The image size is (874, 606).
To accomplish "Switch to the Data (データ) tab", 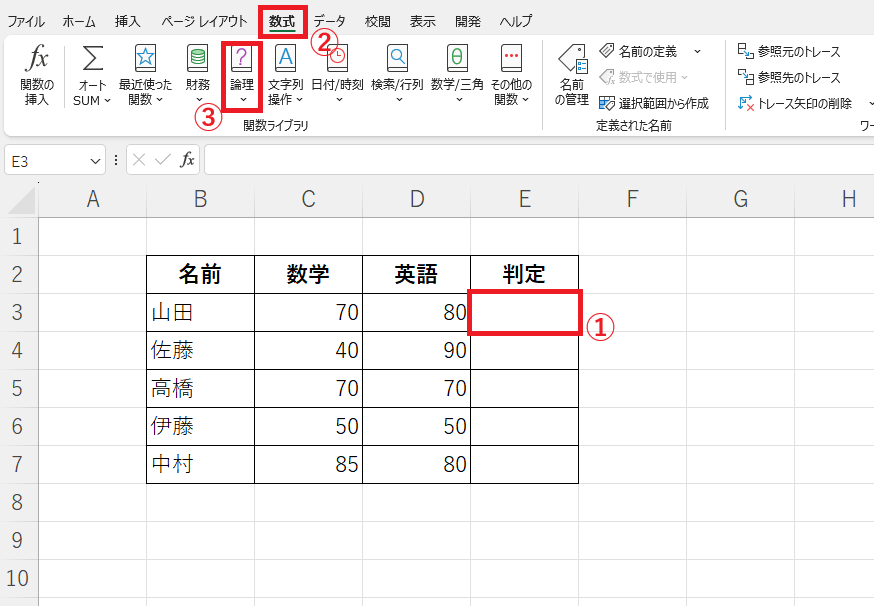I will (x=329, y=21).
